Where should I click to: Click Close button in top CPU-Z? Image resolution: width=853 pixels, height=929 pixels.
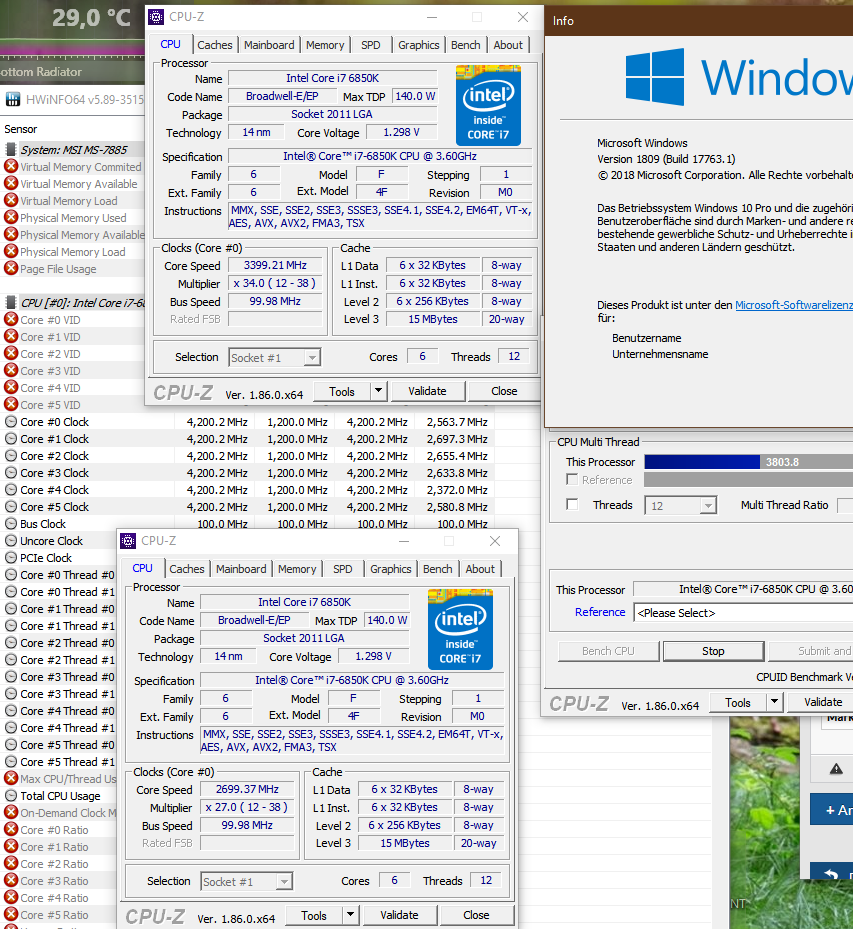504,391
